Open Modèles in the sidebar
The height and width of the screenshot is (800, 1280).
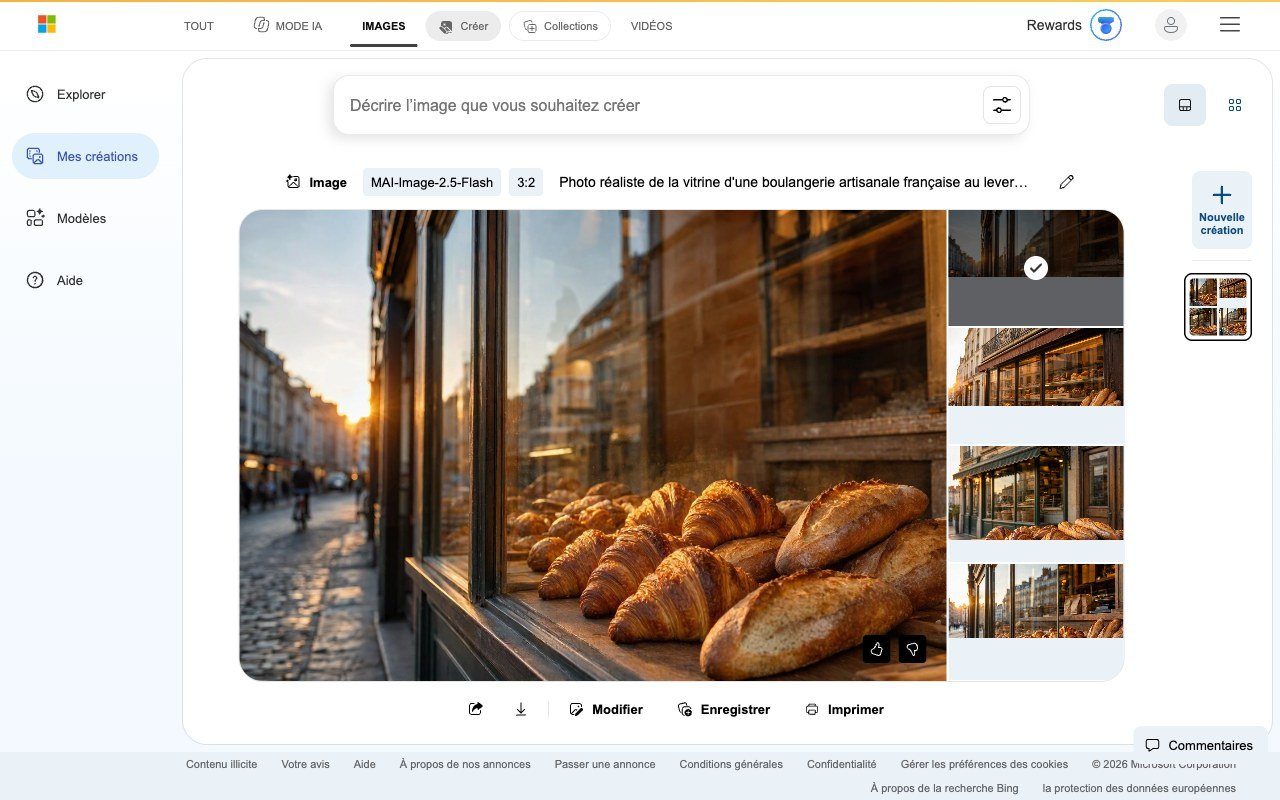click(x=66, y=218)
